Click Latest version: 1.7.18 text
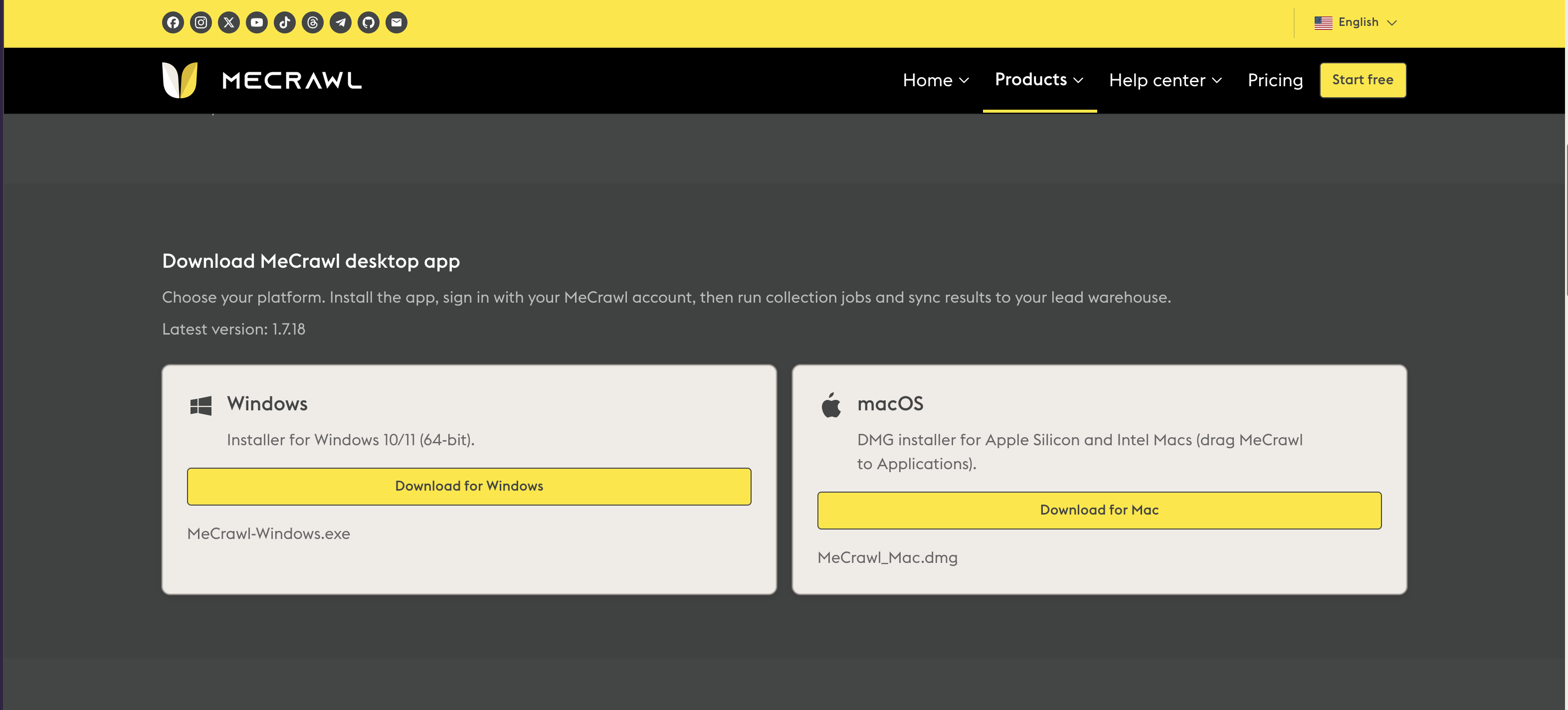Image resolution: width=1568 pixels, height=710 pixels. [x=234, y=329]
